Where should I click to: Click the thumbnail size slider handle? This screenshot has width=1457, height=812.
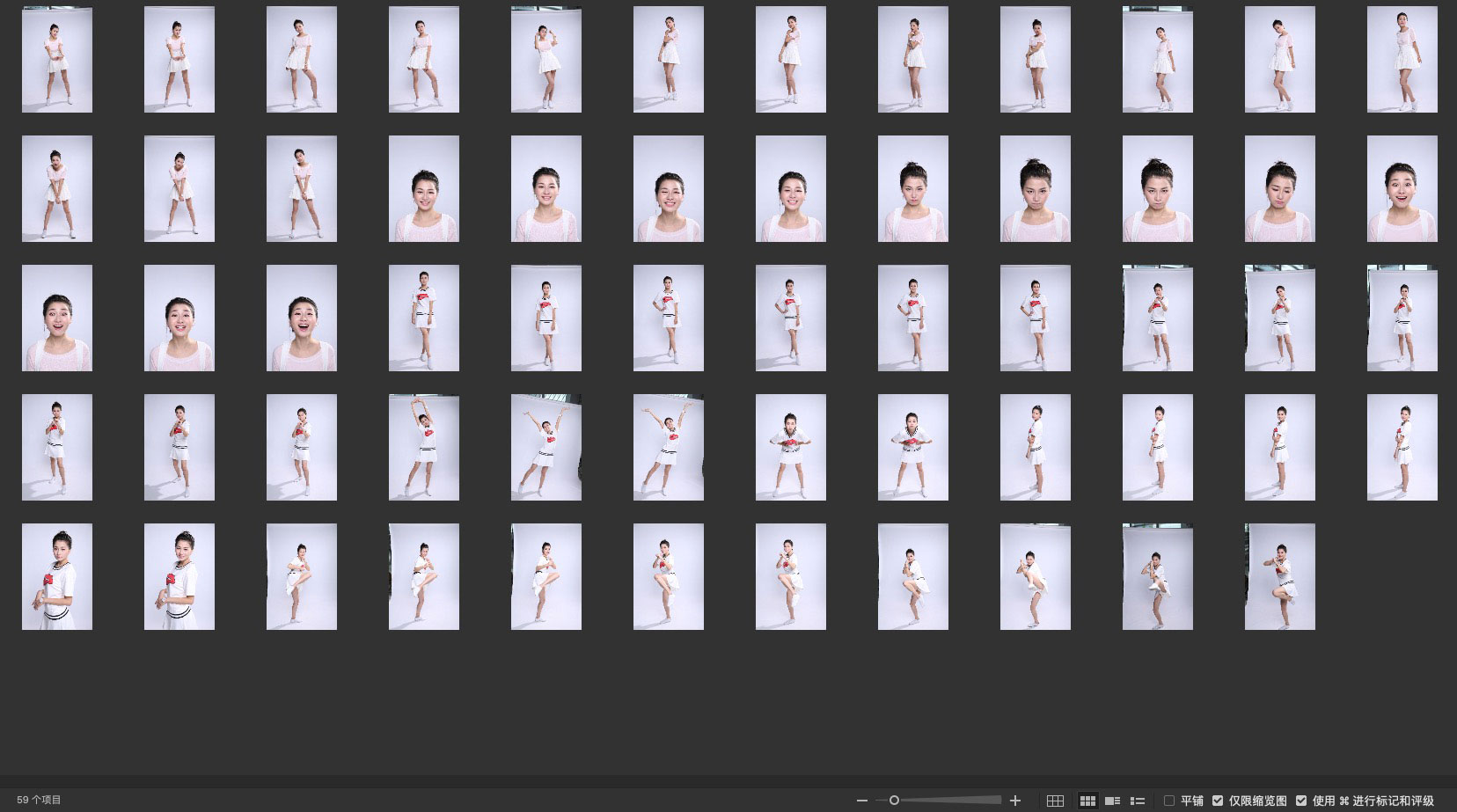click(894, 801)
